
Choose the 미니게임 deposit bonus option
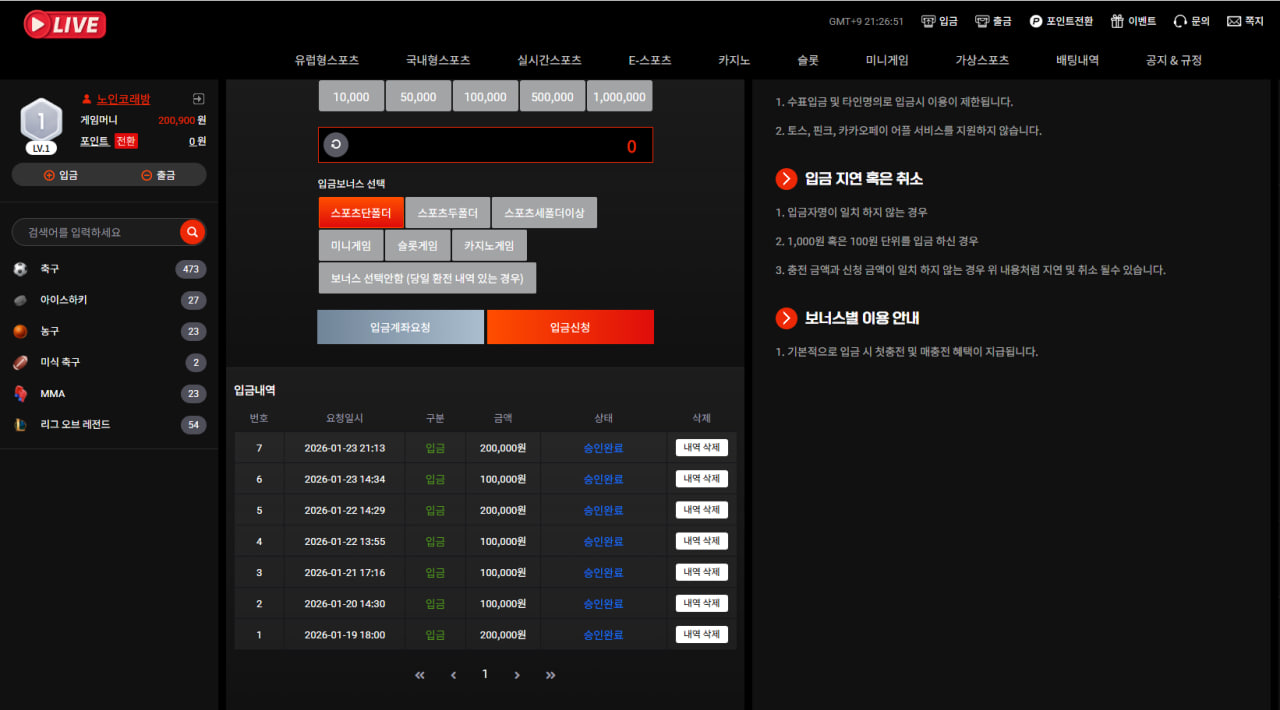(351, 246)
